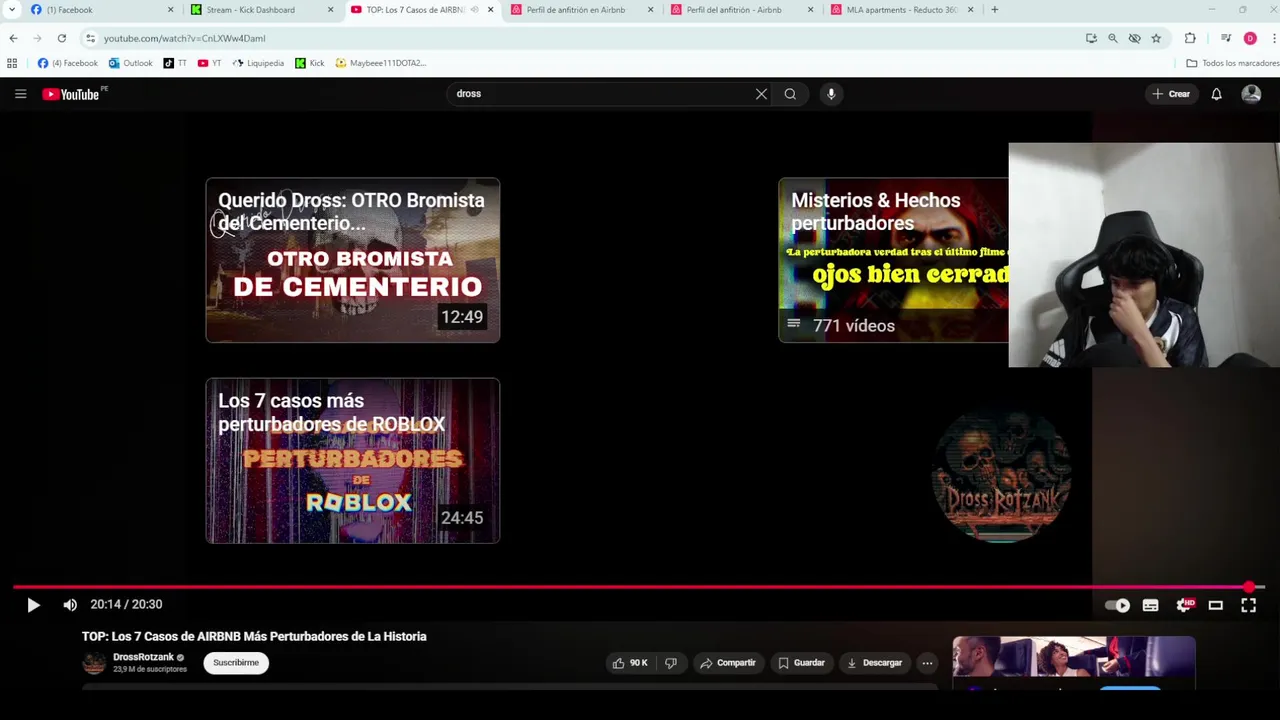This screenshot has width=1280, height=720.
Task: Open the zoom magnifier icon in address bar
Action: [x=1113, y=38]
